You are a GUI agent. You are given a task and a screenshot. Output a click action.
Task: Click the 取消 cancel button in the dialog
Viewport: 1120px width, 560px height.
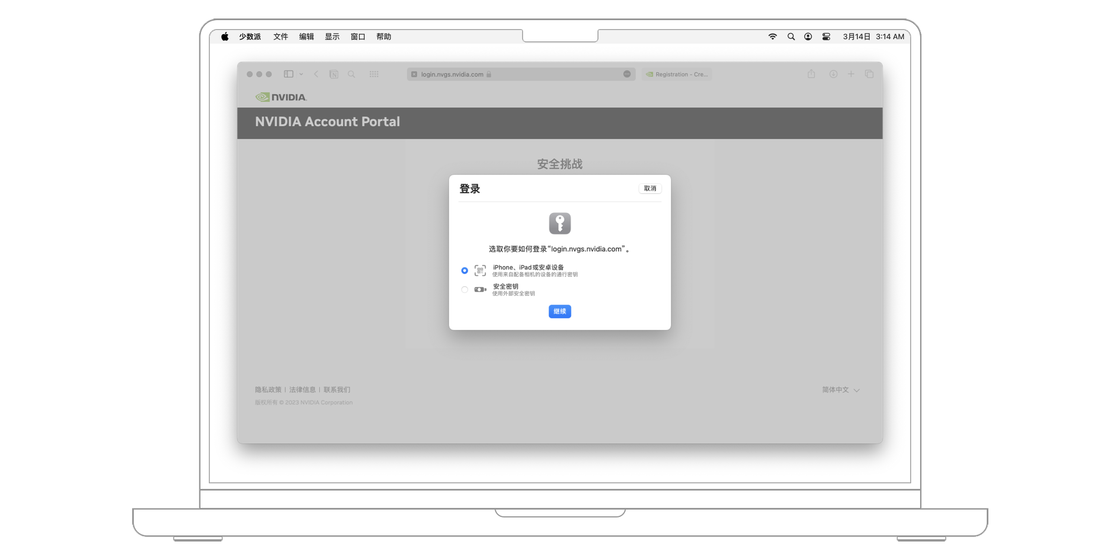(x=649, y=189)
